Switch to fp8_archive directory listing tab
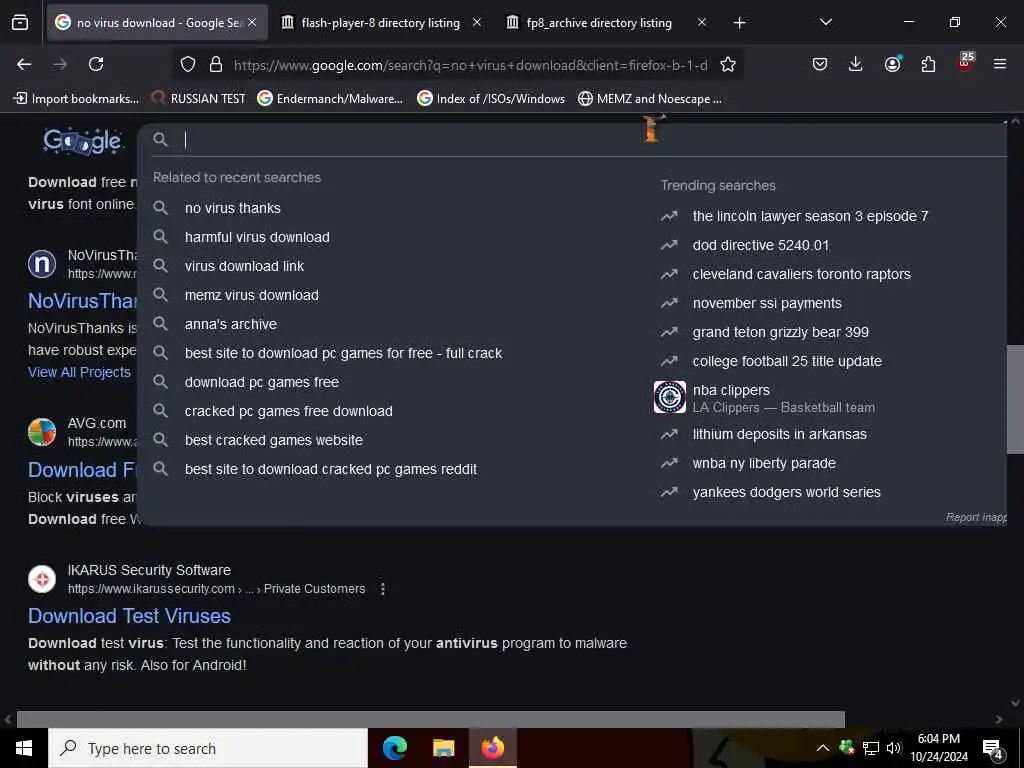Viewport: 1024px width, 768px height. coord(598,23)
